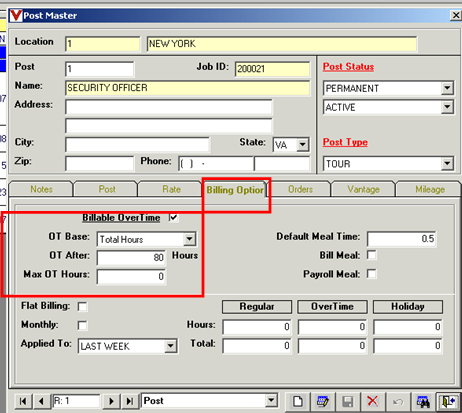The width and height of the screenshot is (462, 413).
Task: Click the Post Status link
Action: point(348,67)
